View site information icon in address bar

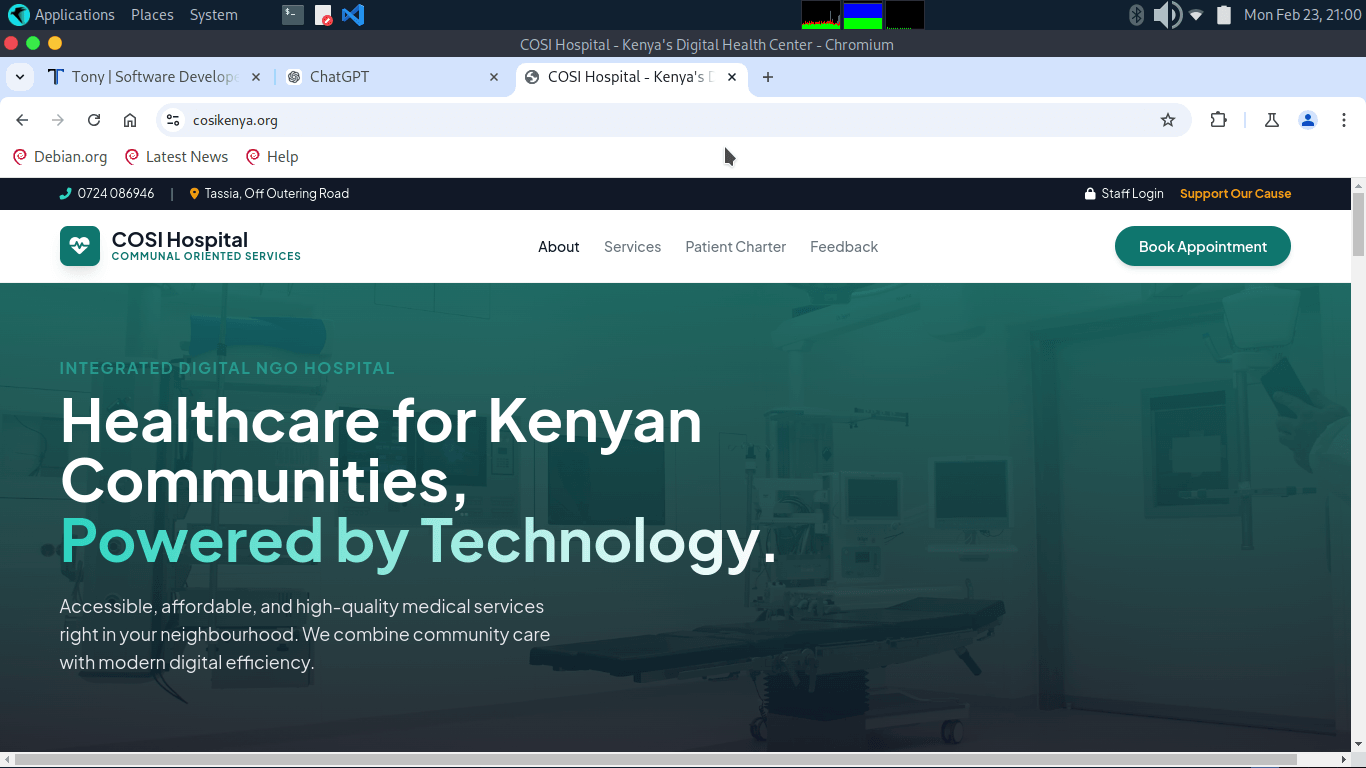click(x=173, y=120)
